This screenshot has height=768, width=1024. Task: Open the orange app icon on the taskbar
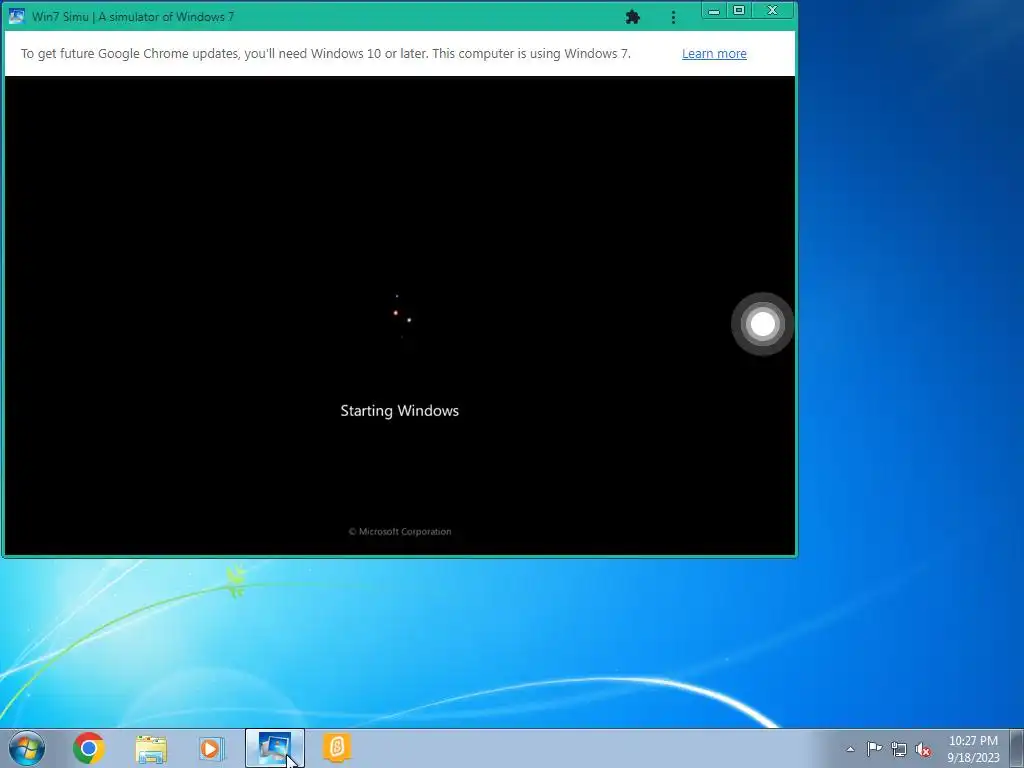tap(337, 748)
